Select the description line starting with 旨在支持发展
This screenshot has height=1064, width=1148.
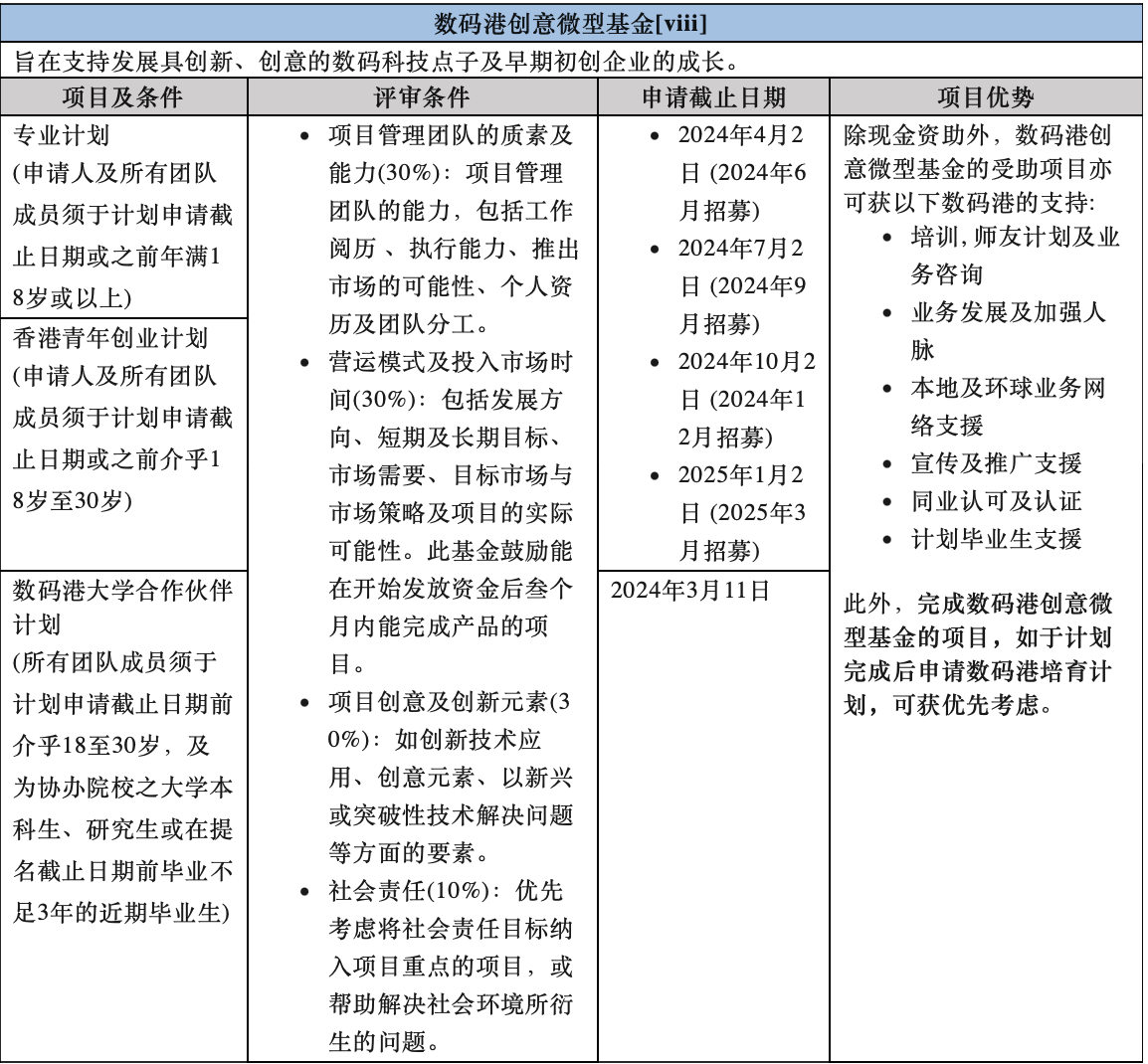click(378, 62)
